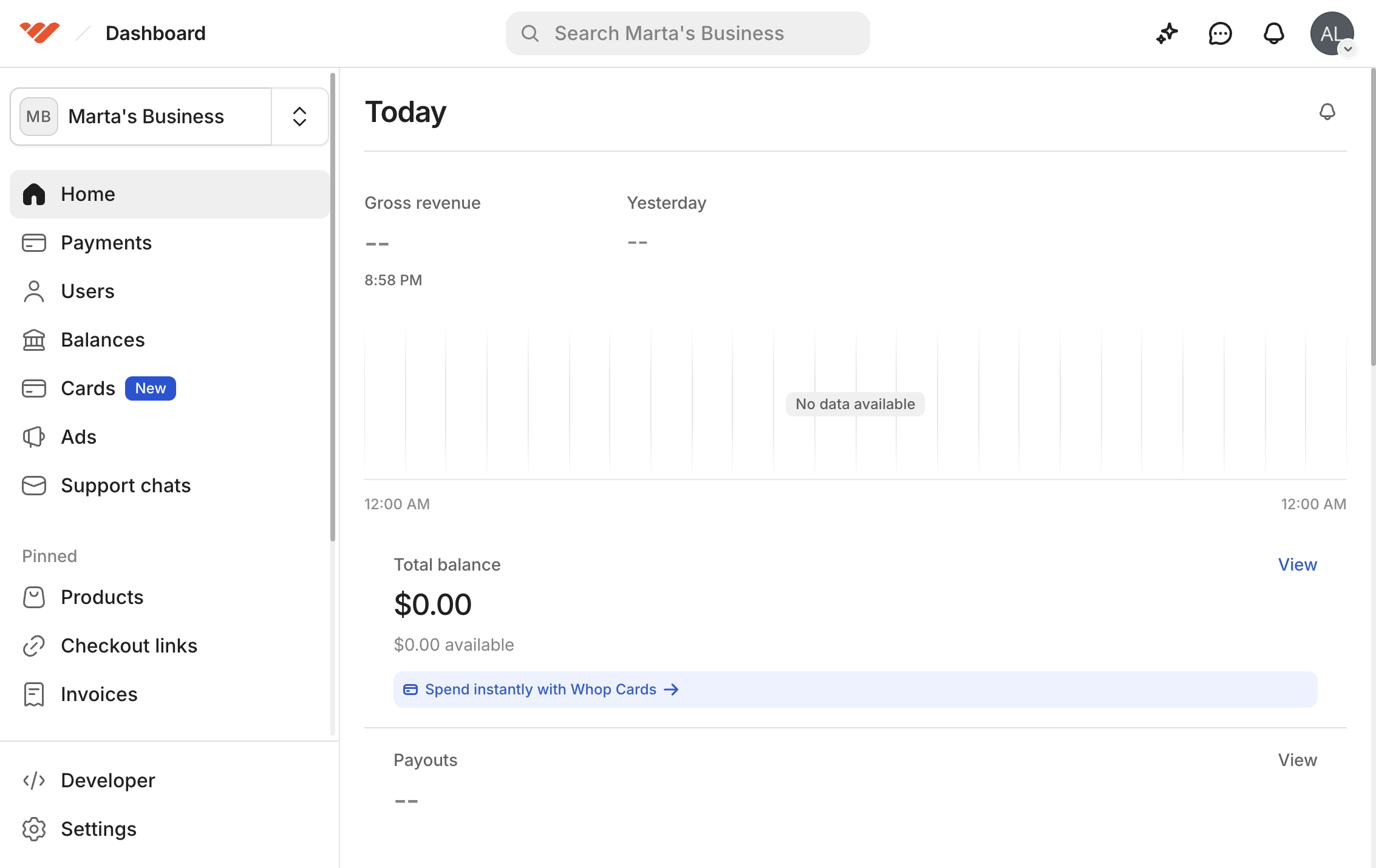The image size is (1376, 868).
Task: Click the Cards sidebar icon
Action: click(34, 388)
